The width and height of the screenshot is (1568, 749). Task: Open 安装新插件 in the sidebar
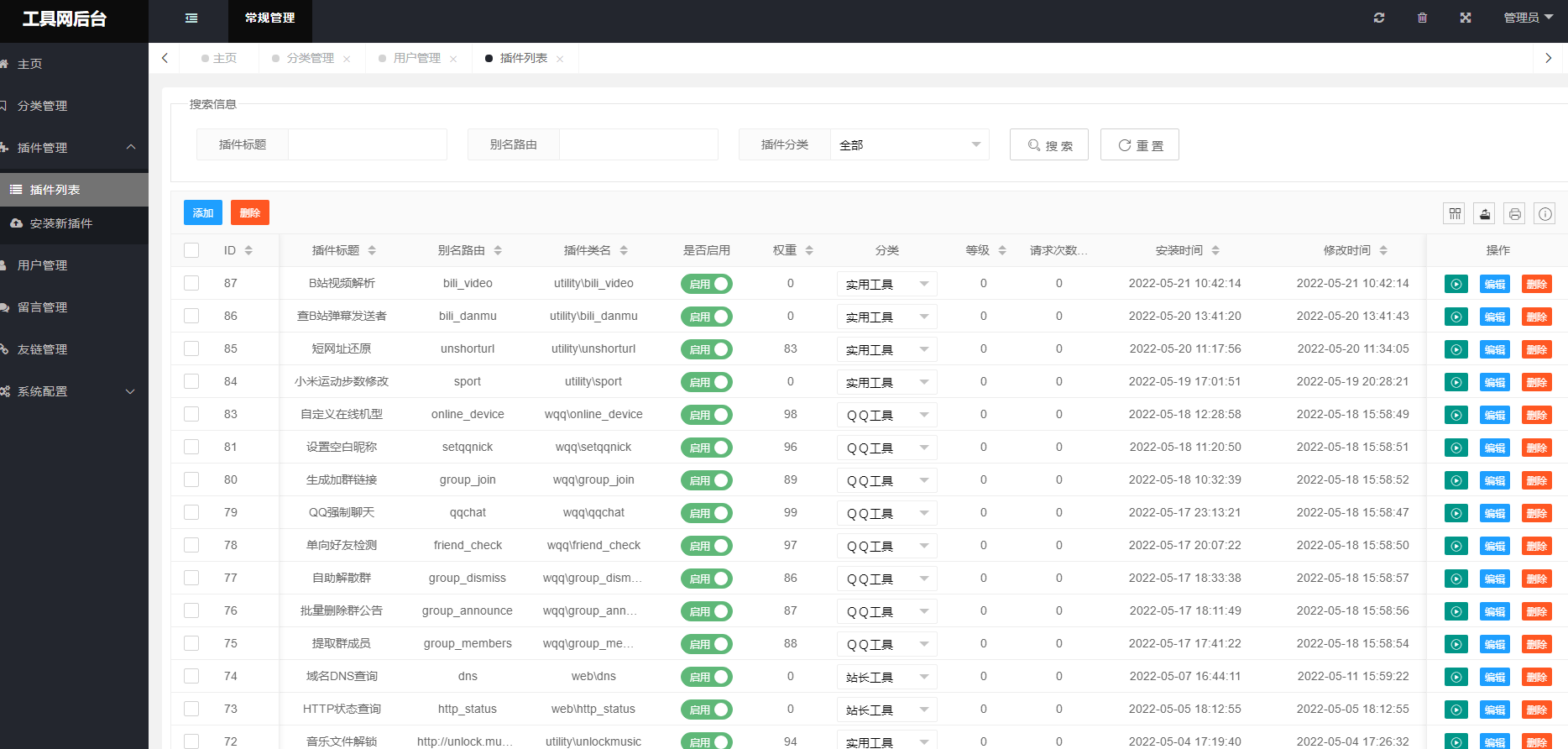tap(61, 223)
